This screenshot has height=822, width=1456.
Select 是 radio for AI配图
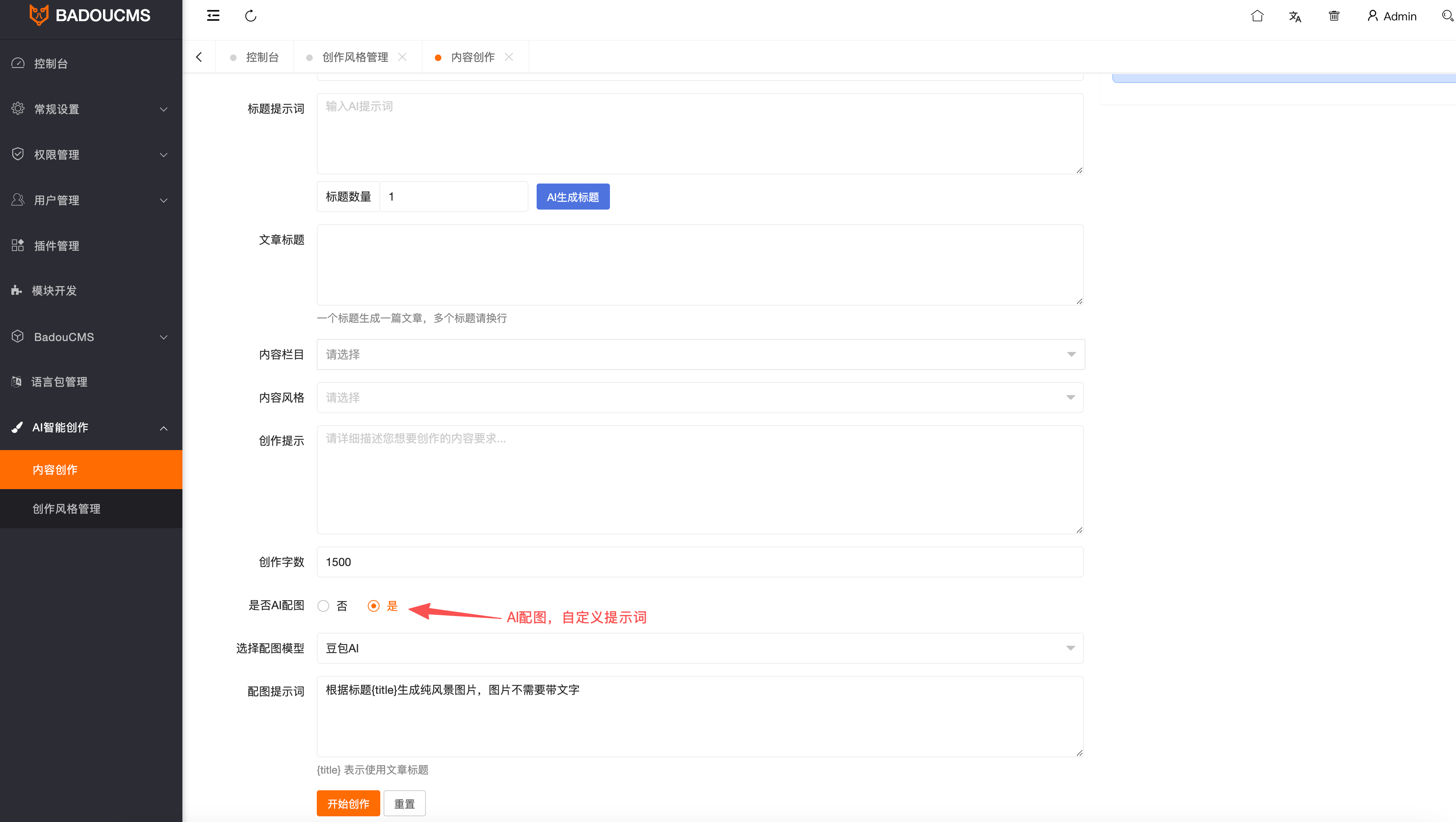point(374,606)
